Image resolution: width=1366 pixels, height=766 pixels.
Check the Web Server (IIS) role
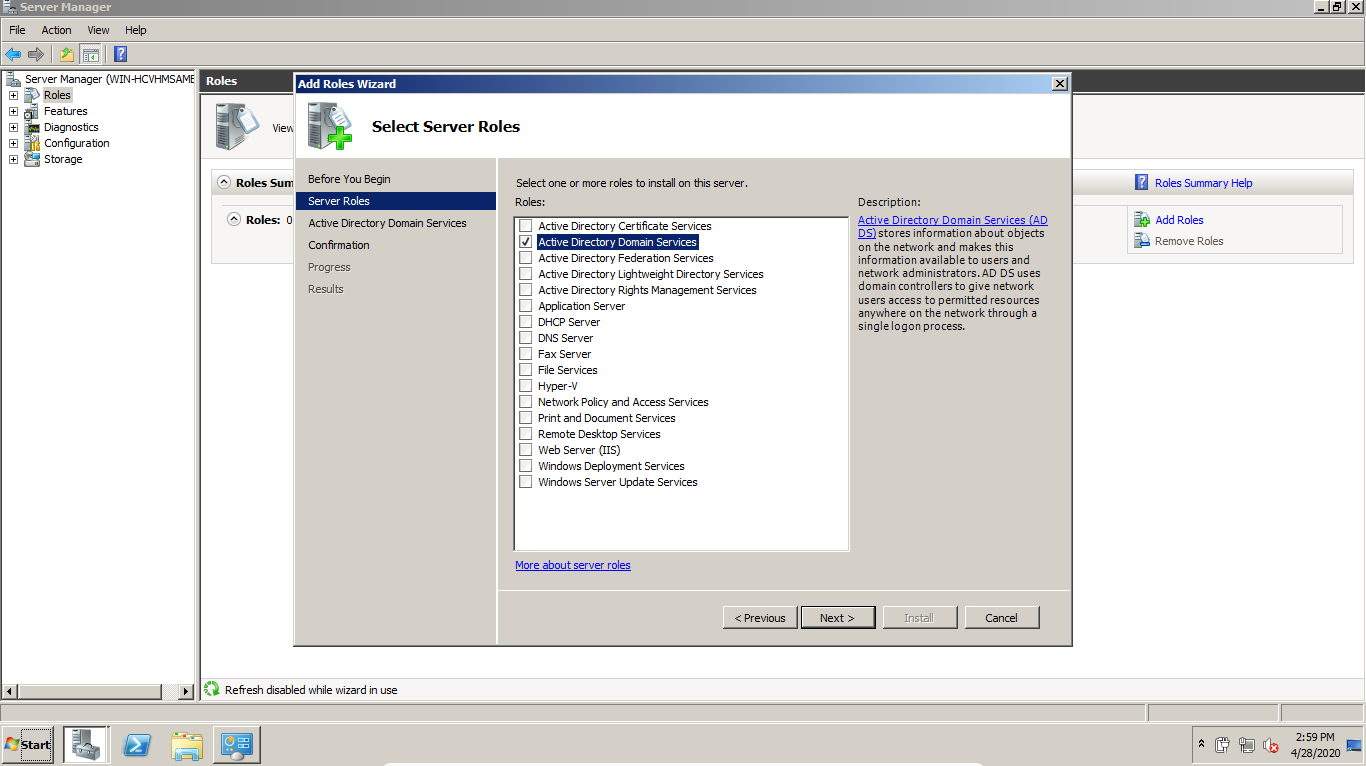[x=526, y=450]
